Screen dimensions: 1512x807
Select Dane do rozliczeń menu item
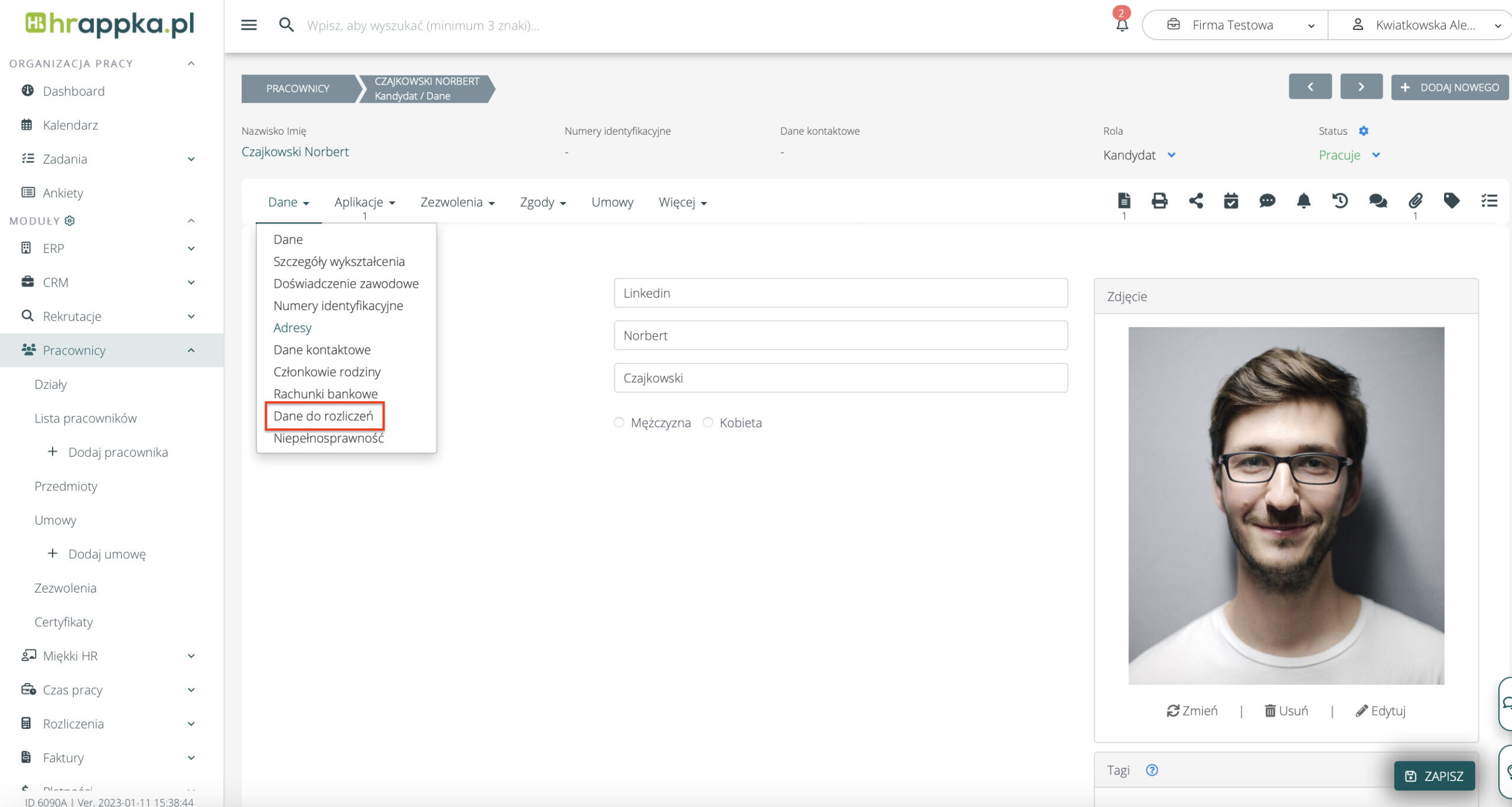(324, 416)
